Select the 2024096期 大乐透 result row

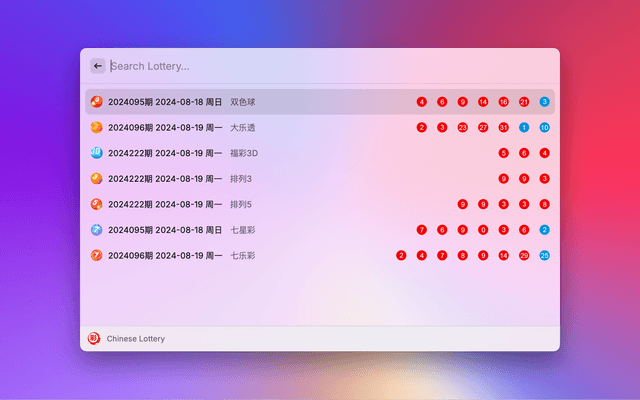point(300,127)
